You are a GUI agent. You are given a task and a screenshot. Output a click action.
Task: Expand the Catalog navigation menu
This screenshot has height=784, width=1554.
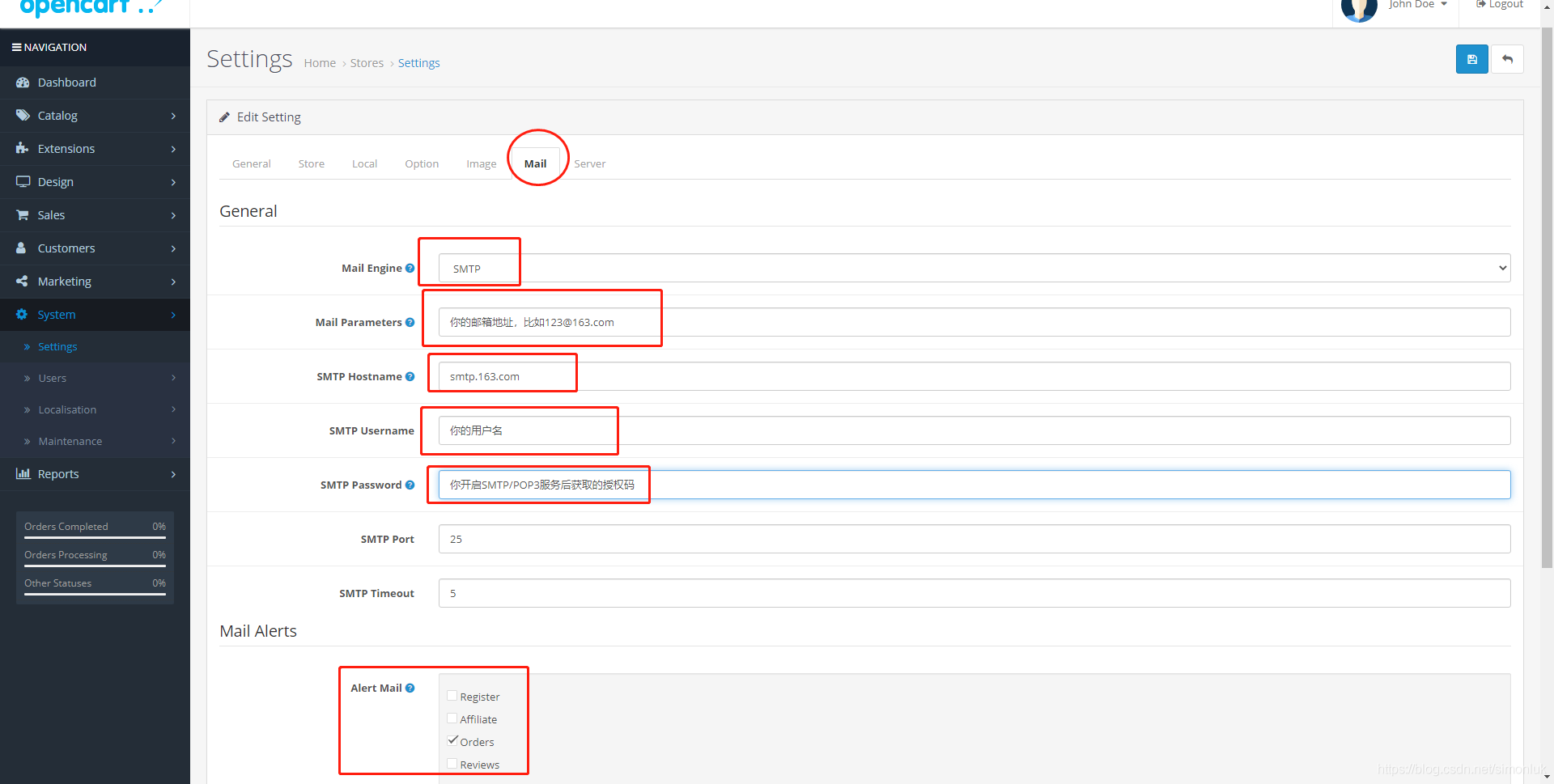point(95,116)
